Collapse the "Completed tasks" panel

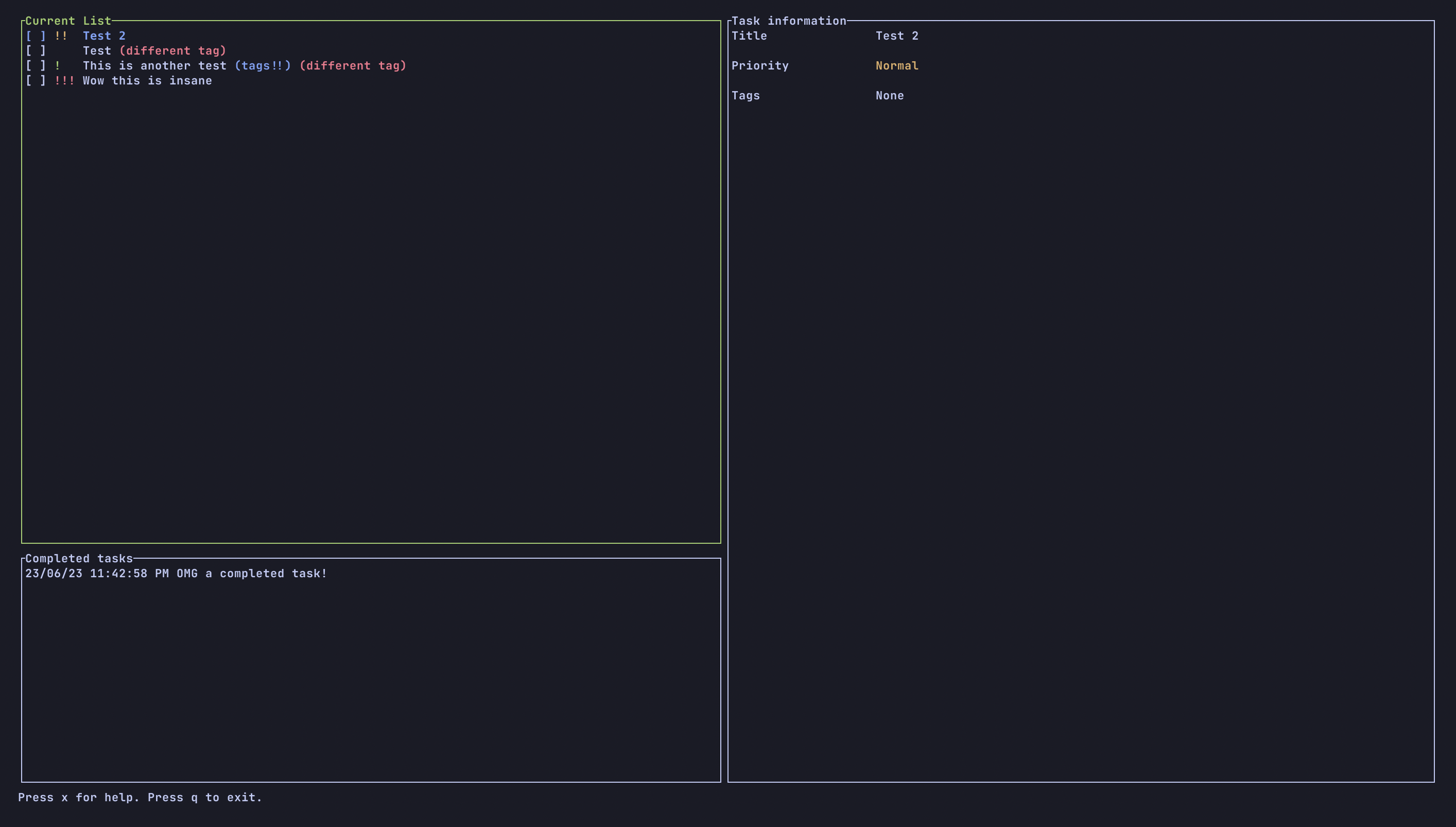pyautogui.click(x=78, y=558)
